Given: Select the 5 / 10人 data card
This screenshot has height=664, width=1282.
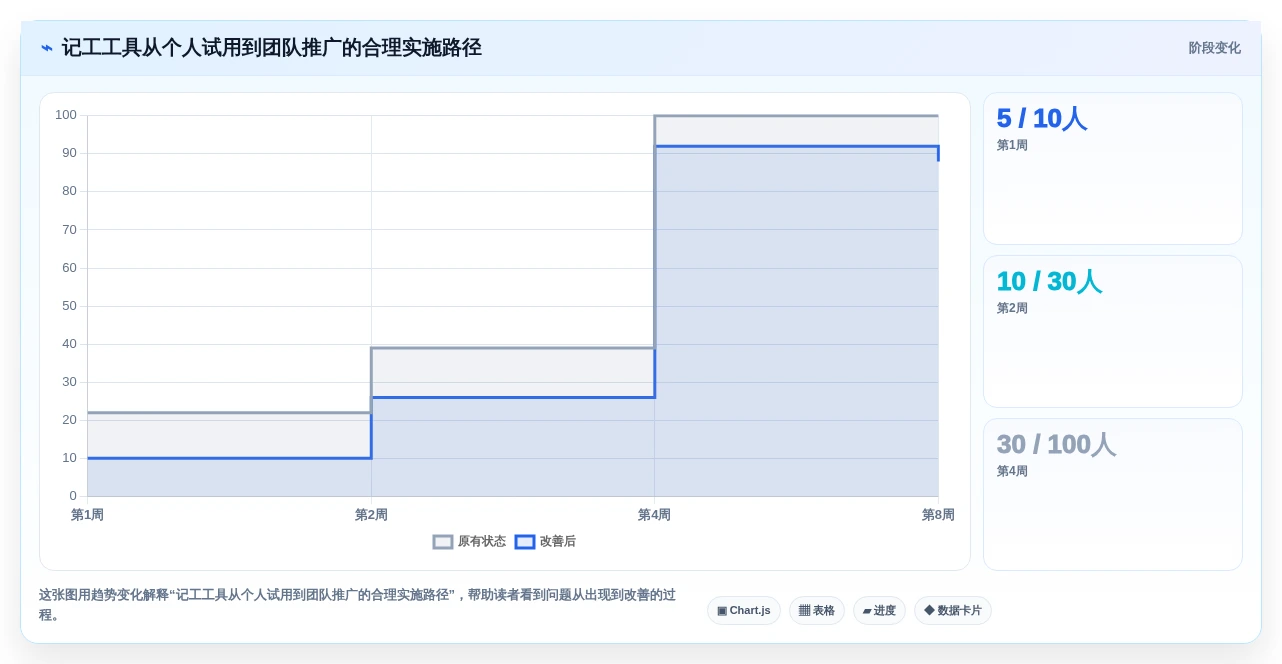Looking at the screenshot, I should (1113, 169).
